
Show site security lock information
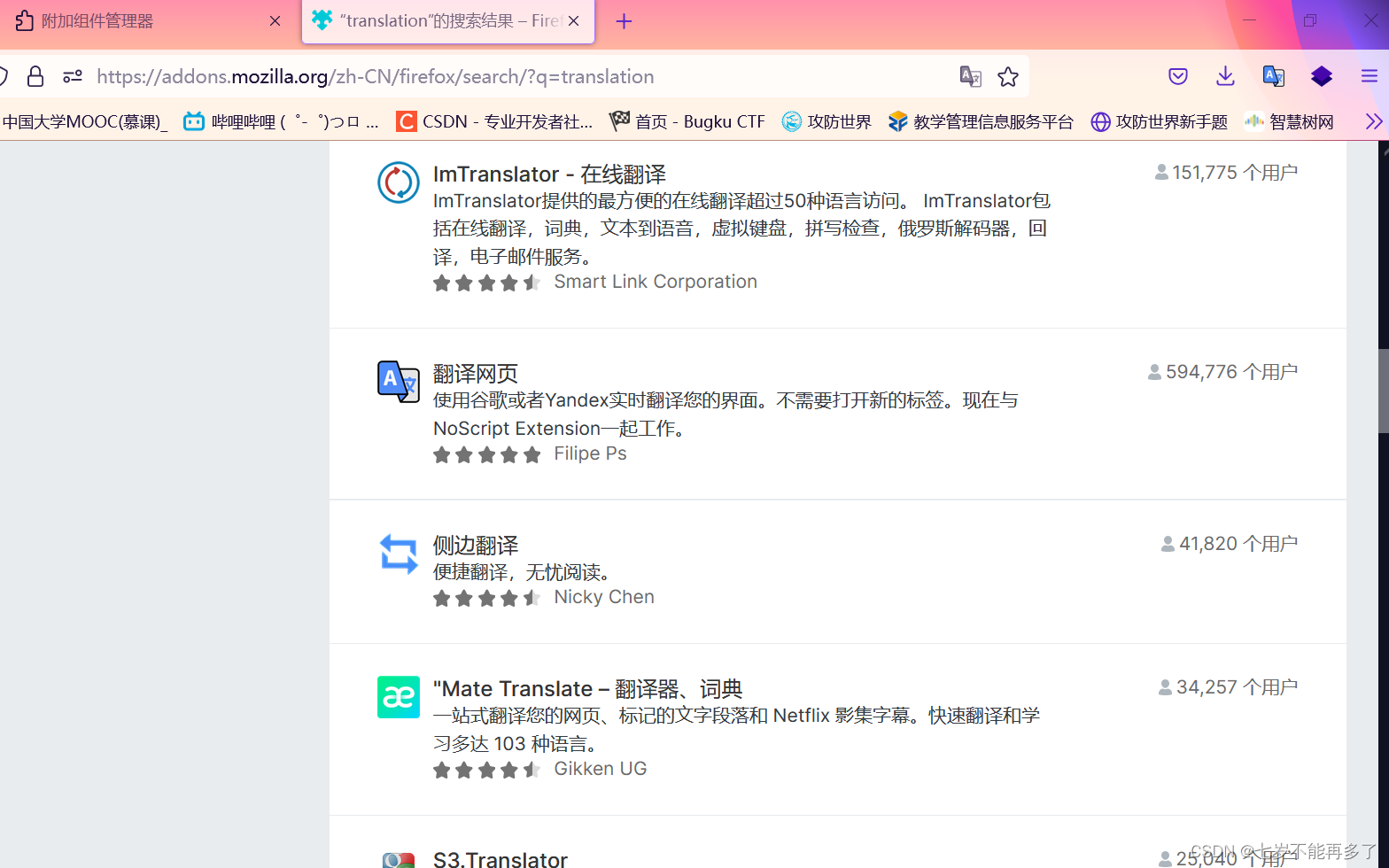(35, 77)
